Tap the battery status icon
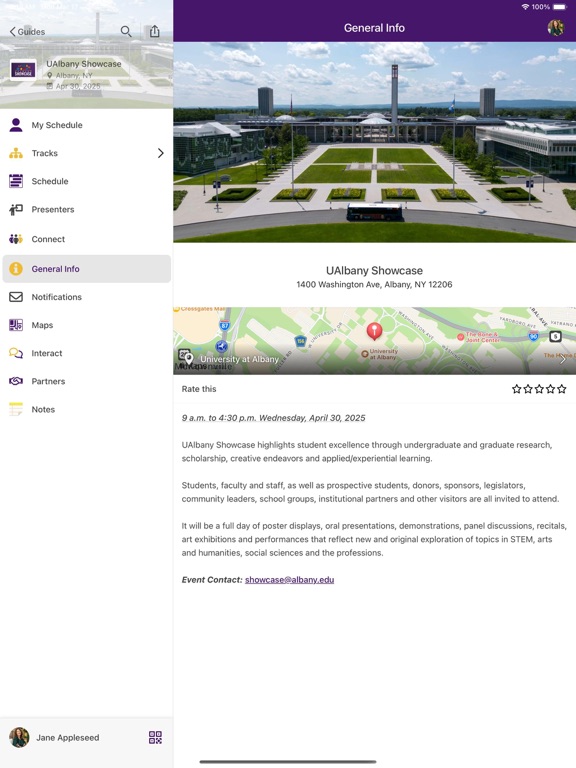This screenshot has width=576, height=768. [x=559, y=7]
